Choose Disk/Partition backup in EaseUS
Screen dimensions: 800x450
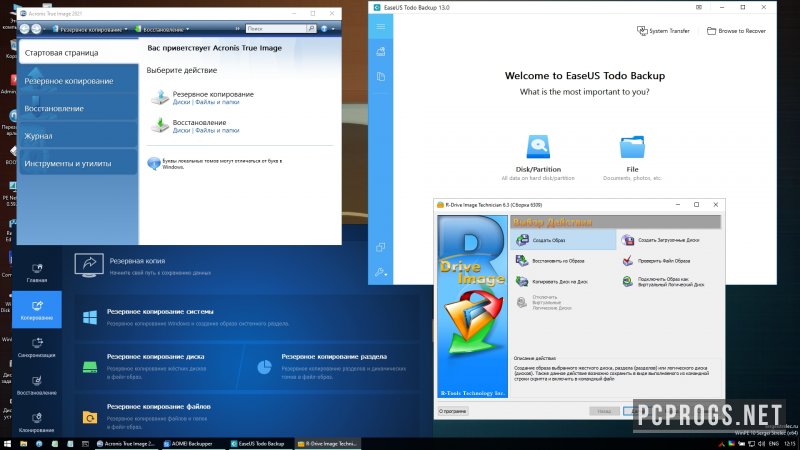(x=538, y=157)
